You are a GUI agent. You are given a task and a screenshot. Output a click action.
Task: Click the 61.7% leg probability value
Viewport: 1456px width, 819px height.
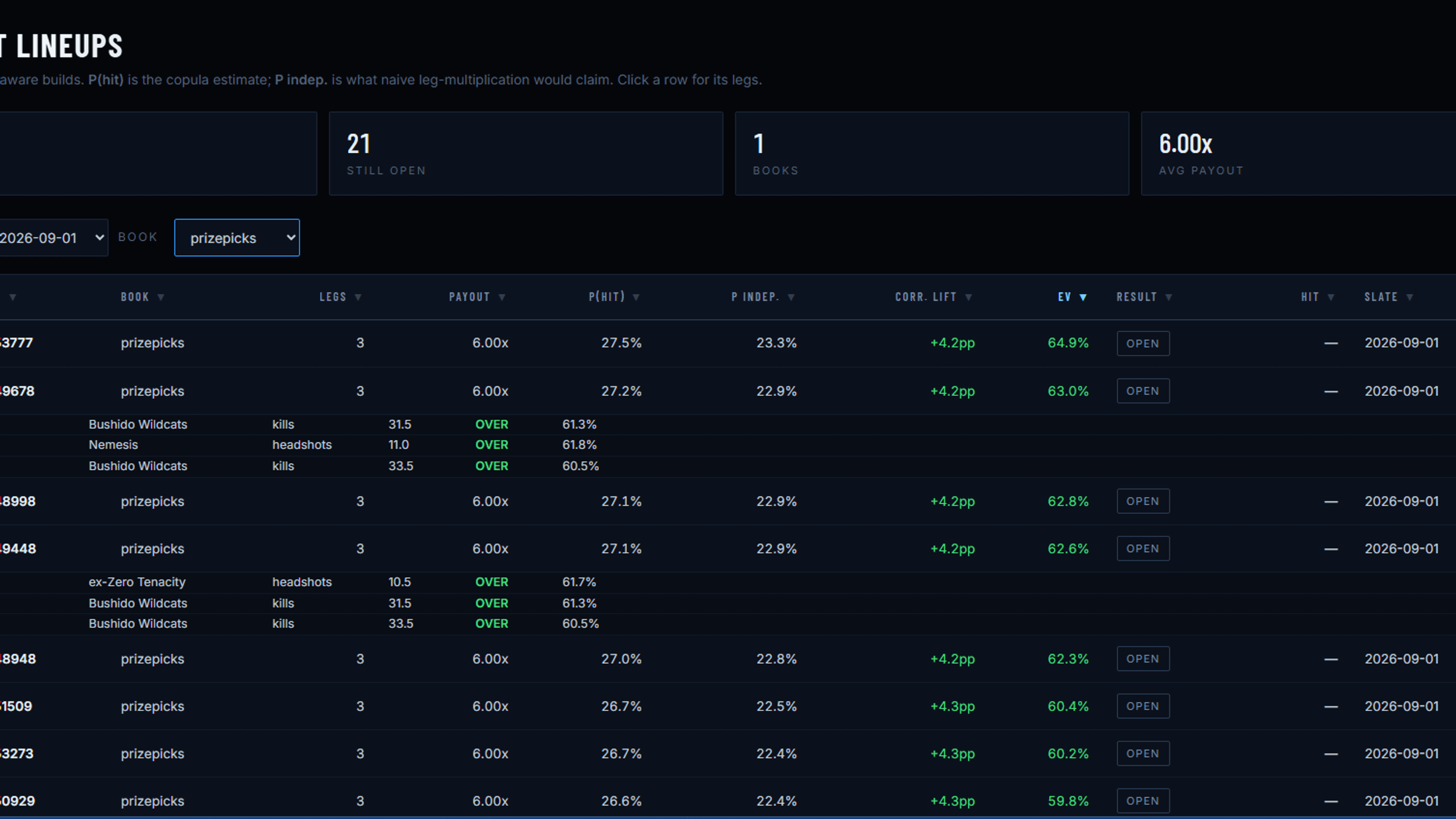pos(579,582)
